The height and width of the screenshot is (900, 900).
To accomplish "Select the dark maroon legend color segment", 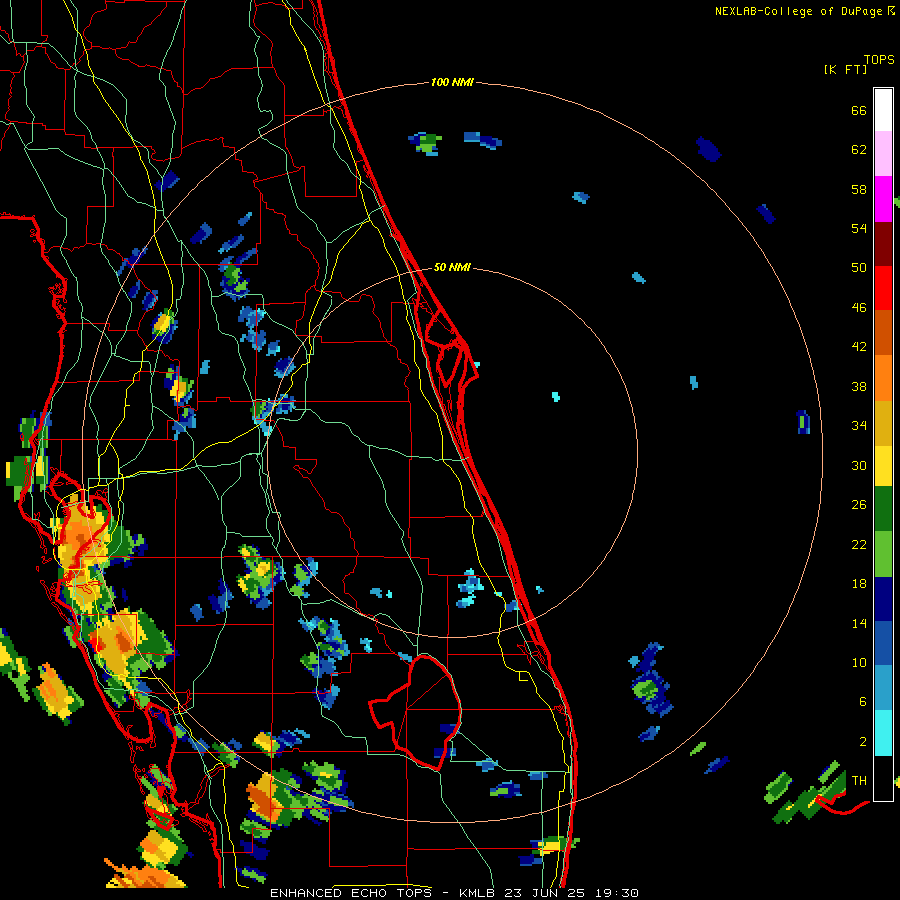I will click(x=883, y=243).
